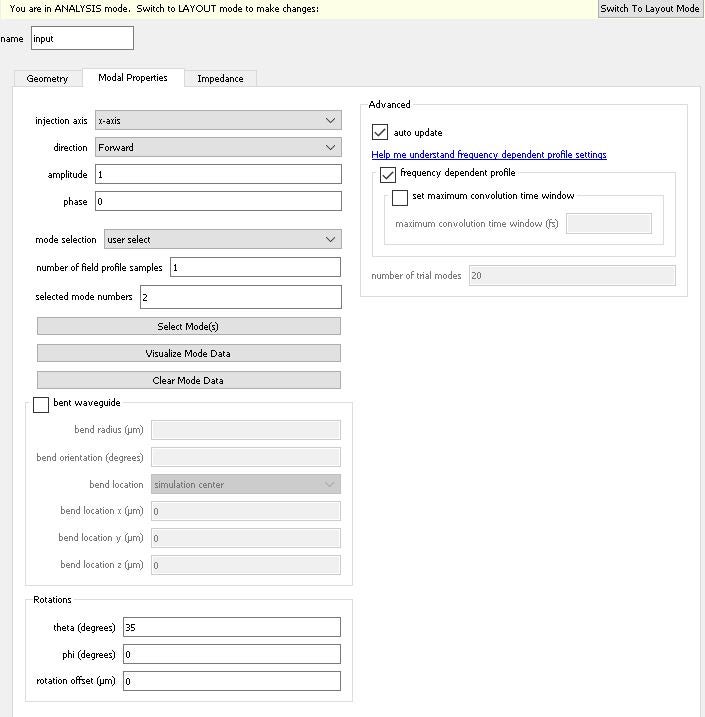
Task: Click the name input field
Action: (x=82, y=38)
